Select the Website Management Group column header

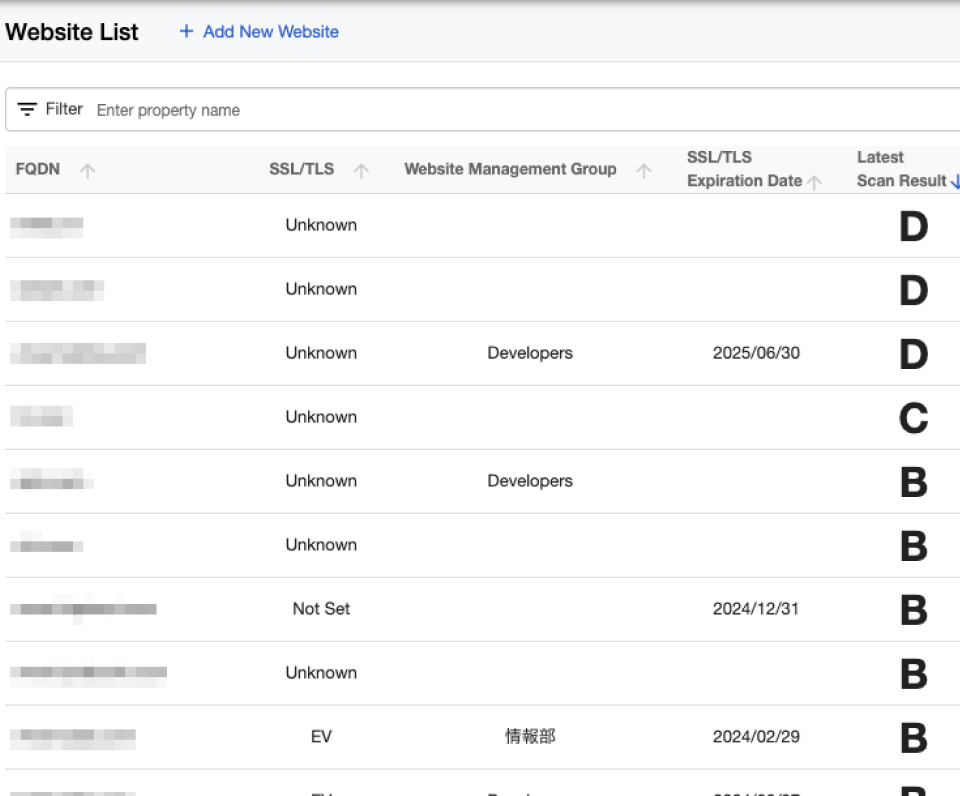click(x=510, y=170)
